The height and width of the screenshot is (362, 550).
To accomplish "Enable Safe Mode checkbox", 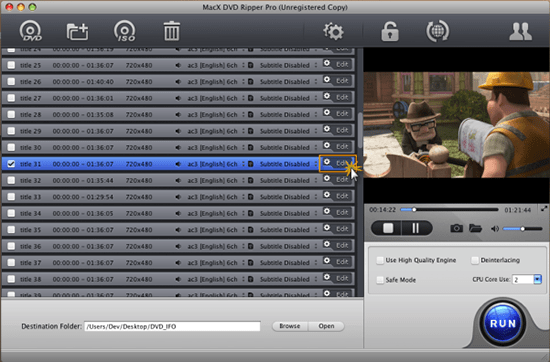I will [380, 280].
